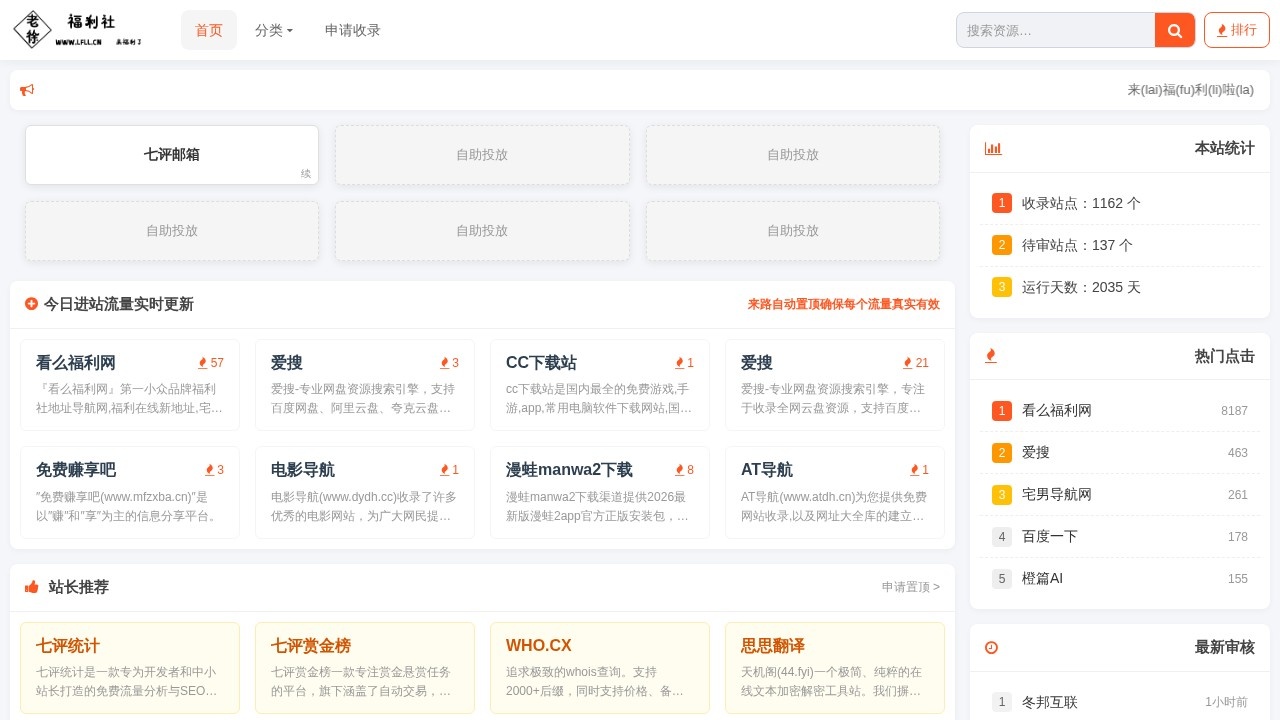Click the scrolling 来(lai)福(fu)利(li)啦(la) notice text

click(1190, 90)
